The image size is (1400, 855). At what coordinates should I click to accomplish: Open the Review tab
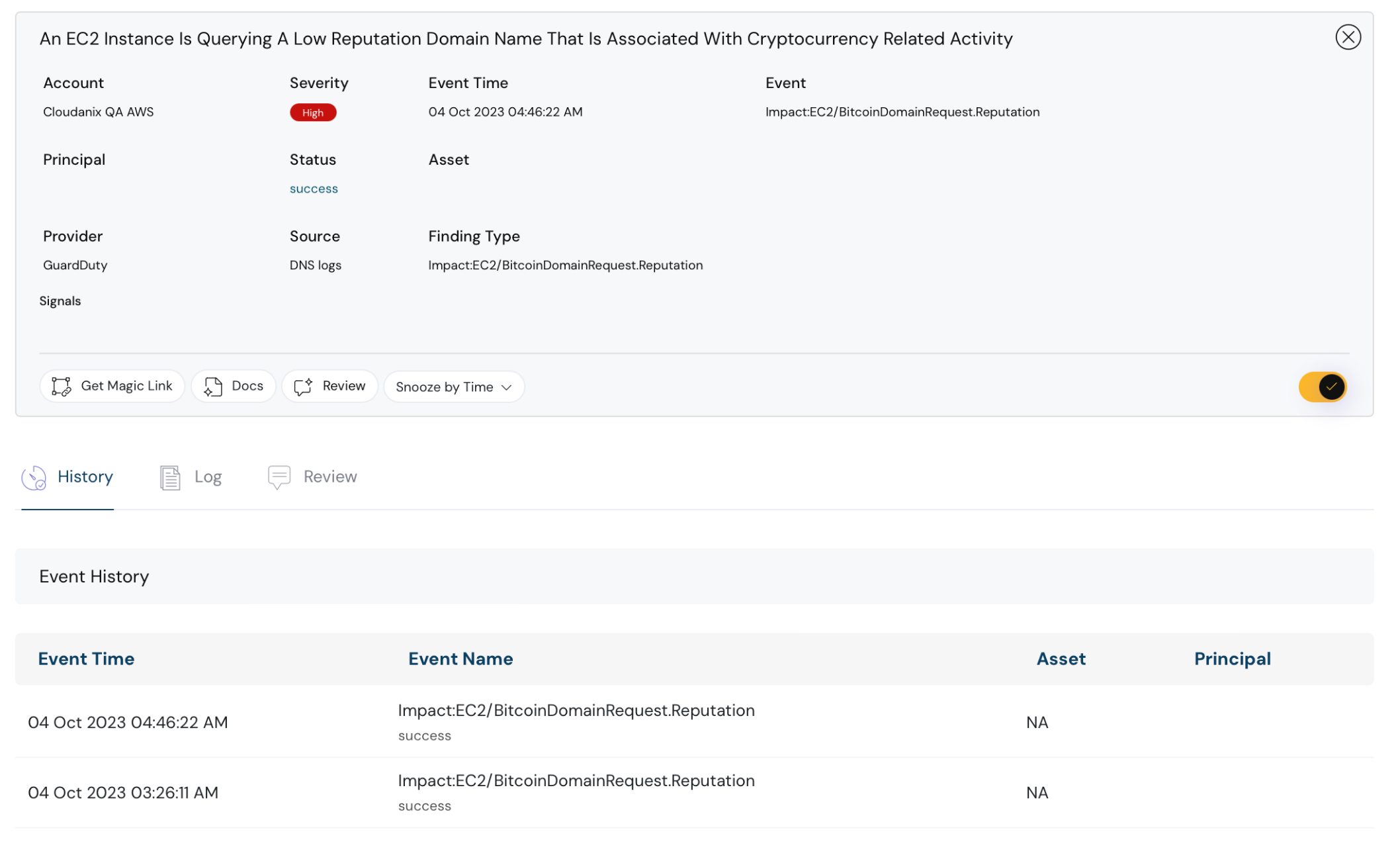329,476
